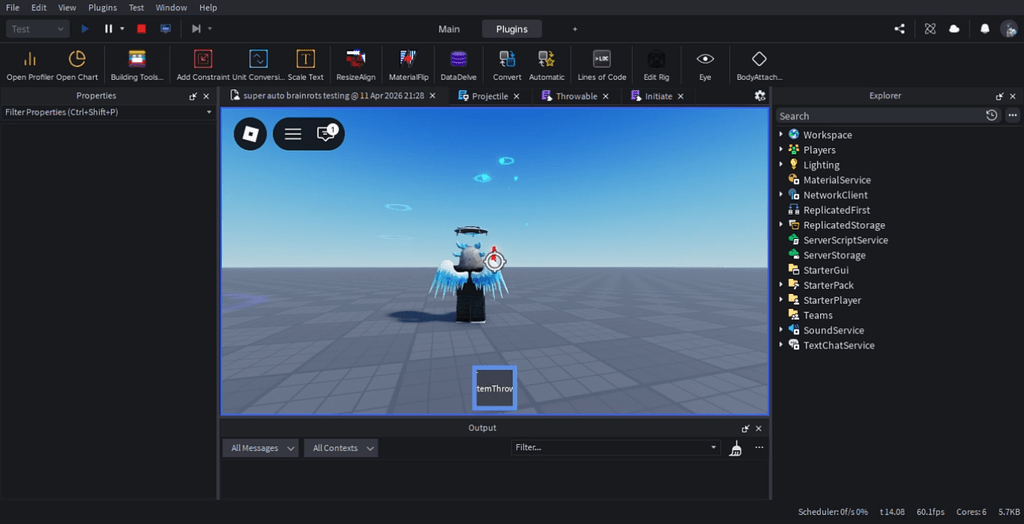
Task: Expand the StarterPack tree node
Action: [x=780, y=284]
